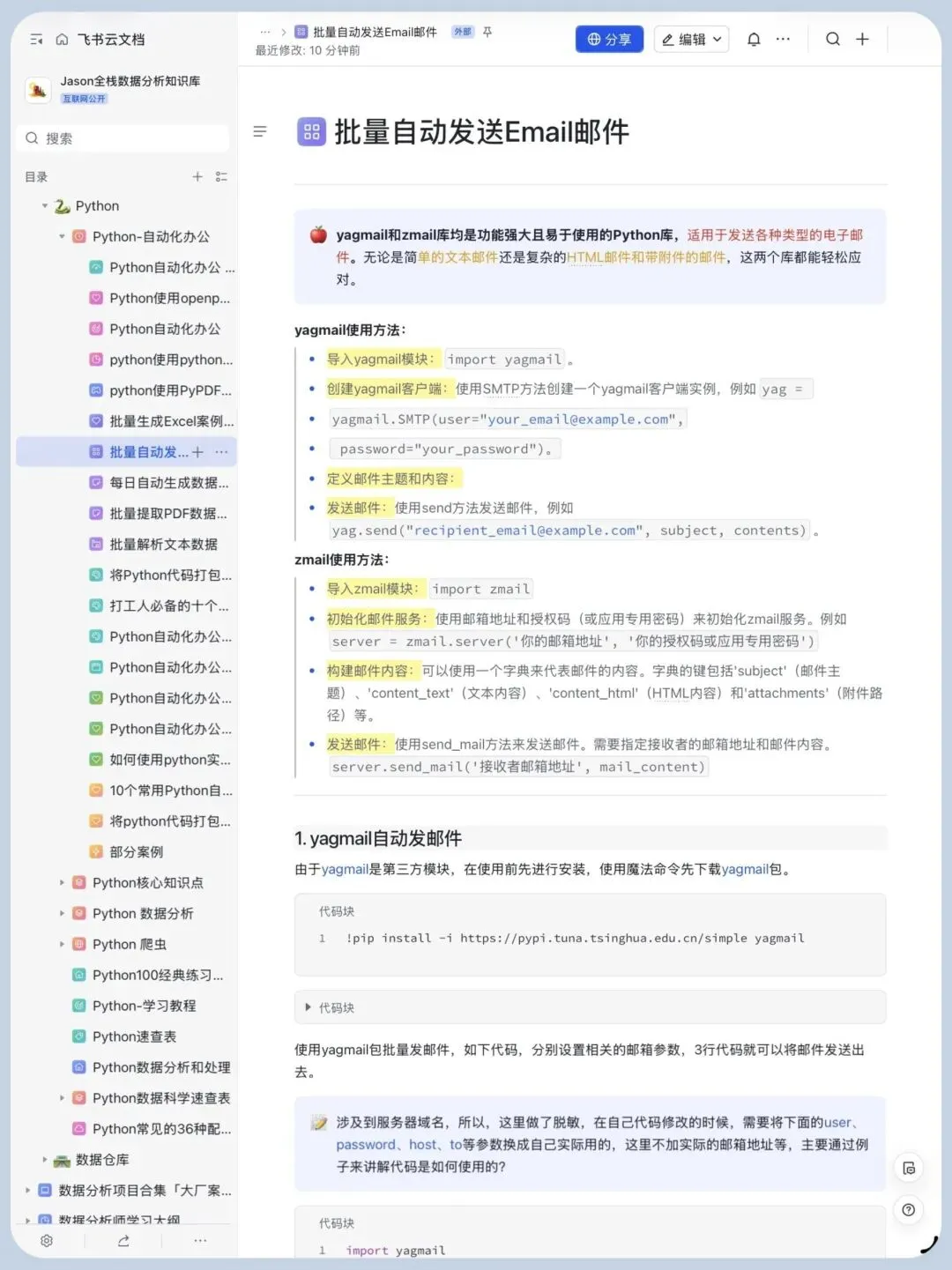The width and height of the screenshot is (952, 1270).
Task: Click the blue 分享 button
Action: click(x=609, y=40)
